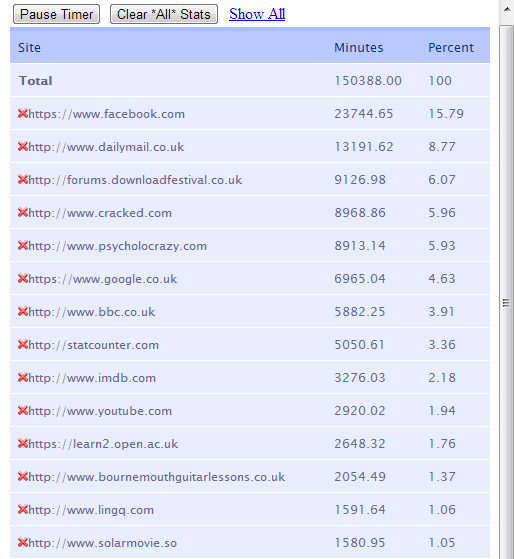514x559 pixels.
Task: Remove dailymail.co.uk using its red X icon
Action: tap(23, 147)
